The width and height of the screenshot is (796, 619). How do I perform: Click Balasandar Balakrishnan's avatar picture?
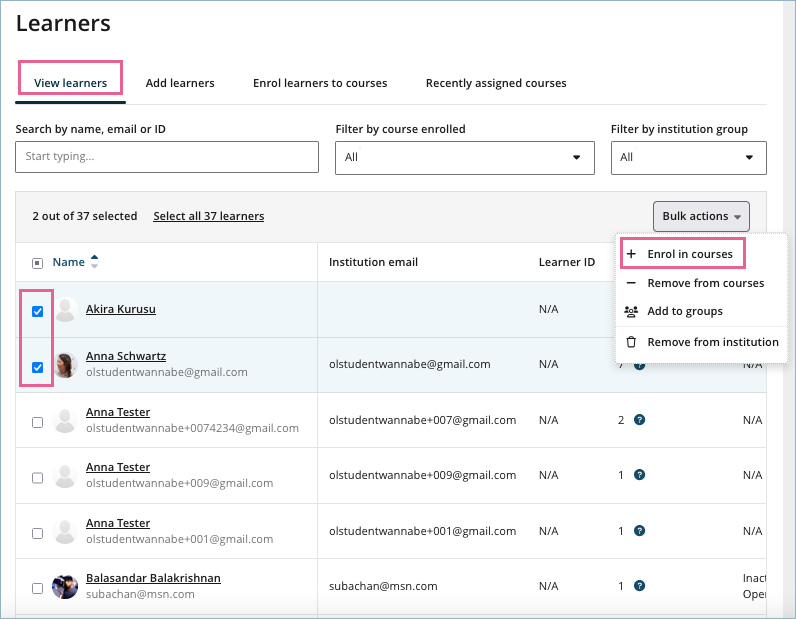pyautogui.click(x=66, y=587)
